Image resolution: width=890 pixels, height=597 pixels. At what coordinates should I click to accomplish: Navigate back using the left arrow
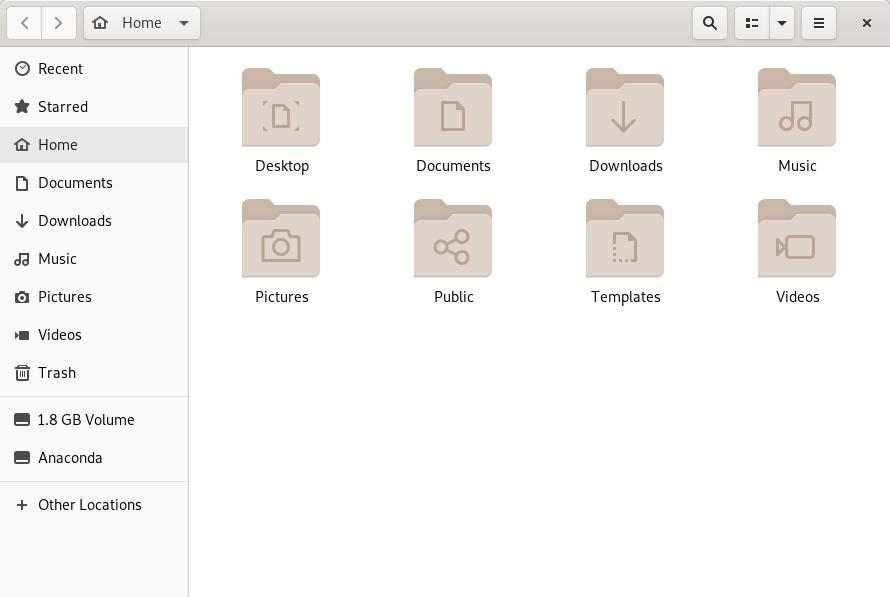(24, 22)
